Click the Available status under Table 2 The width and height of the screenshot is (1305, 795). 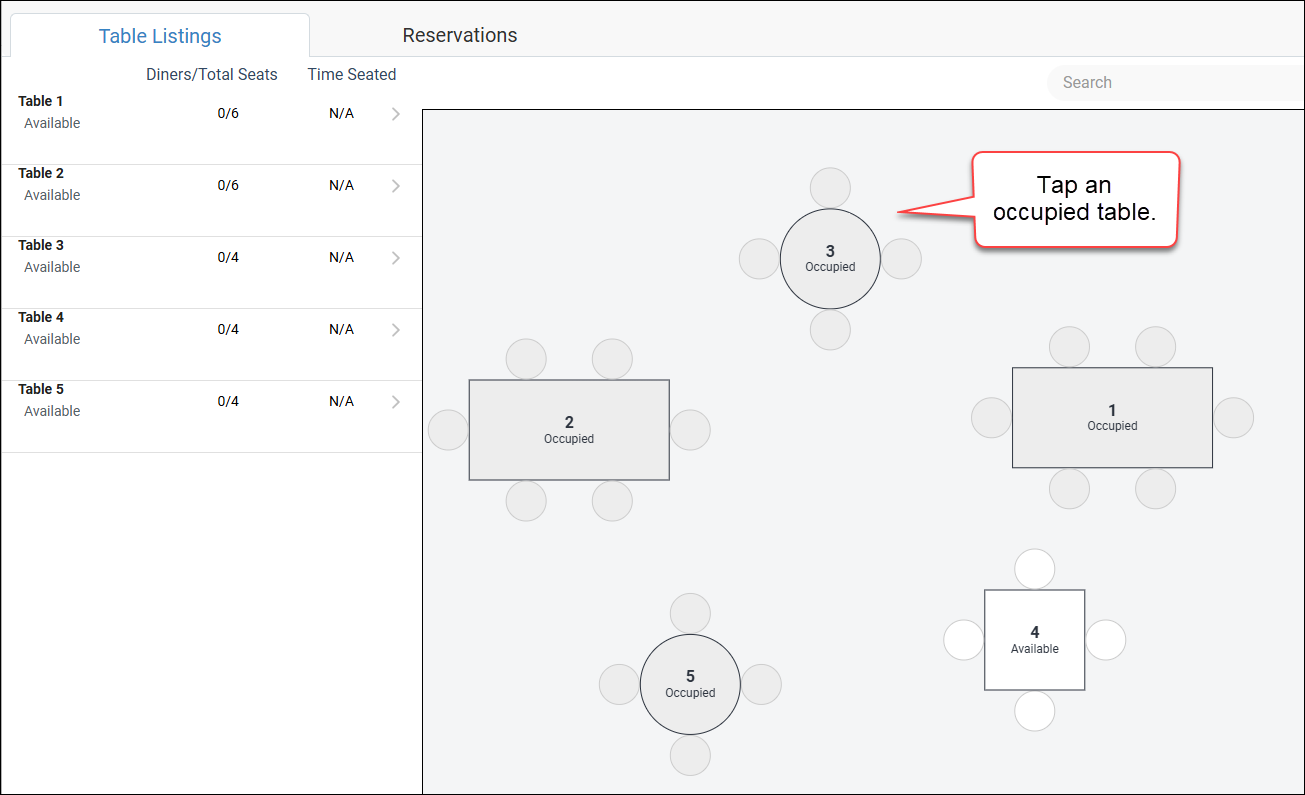pos(52,195)
